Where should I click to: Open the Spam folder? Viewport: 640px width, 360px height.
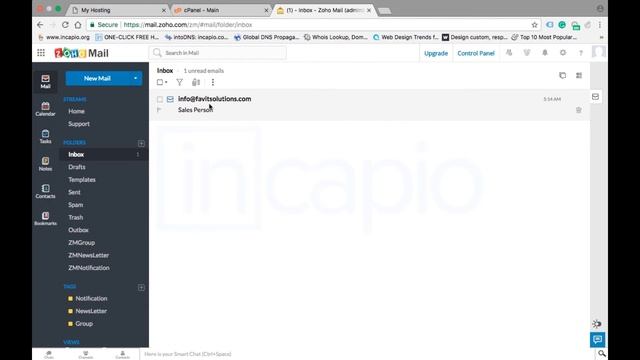tap(76, 205)
